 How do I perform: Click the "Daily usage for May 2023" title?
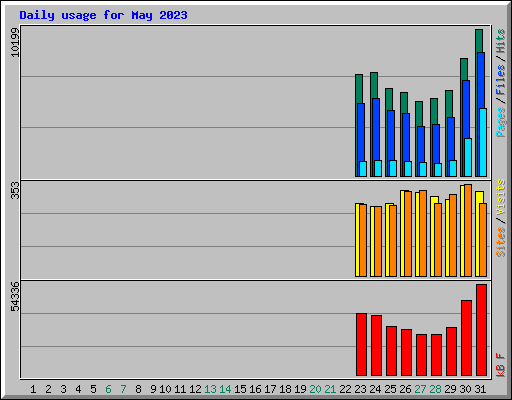pos(103,15)
